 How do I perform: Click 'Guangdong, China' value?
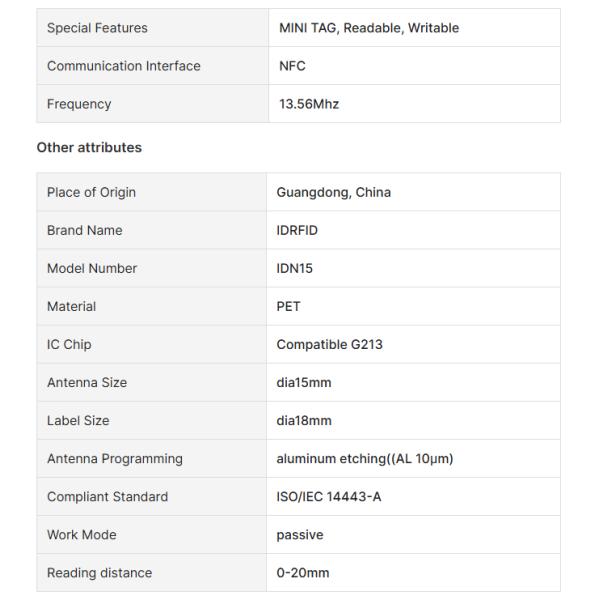point(334,192)
